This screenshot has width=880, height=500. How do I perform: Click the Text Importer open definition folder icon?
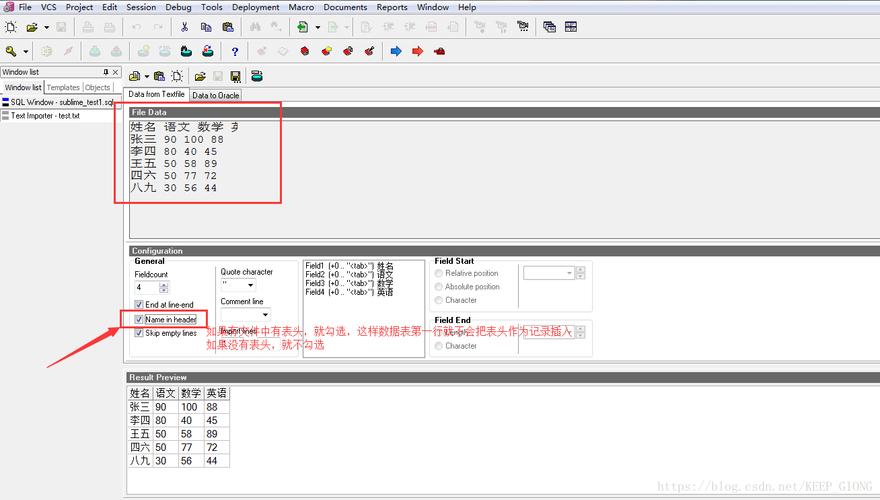pos(200,76)
